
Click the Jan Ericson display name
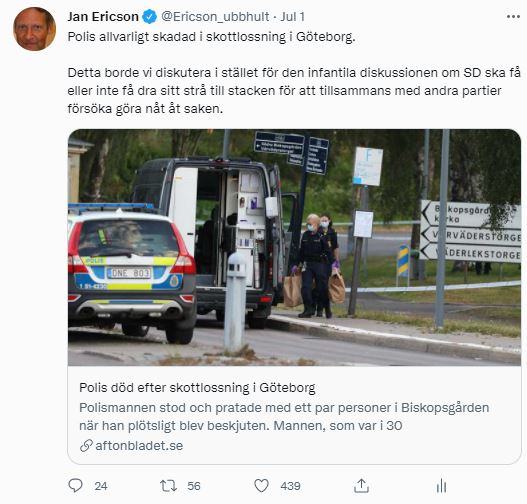click(103, 16)
